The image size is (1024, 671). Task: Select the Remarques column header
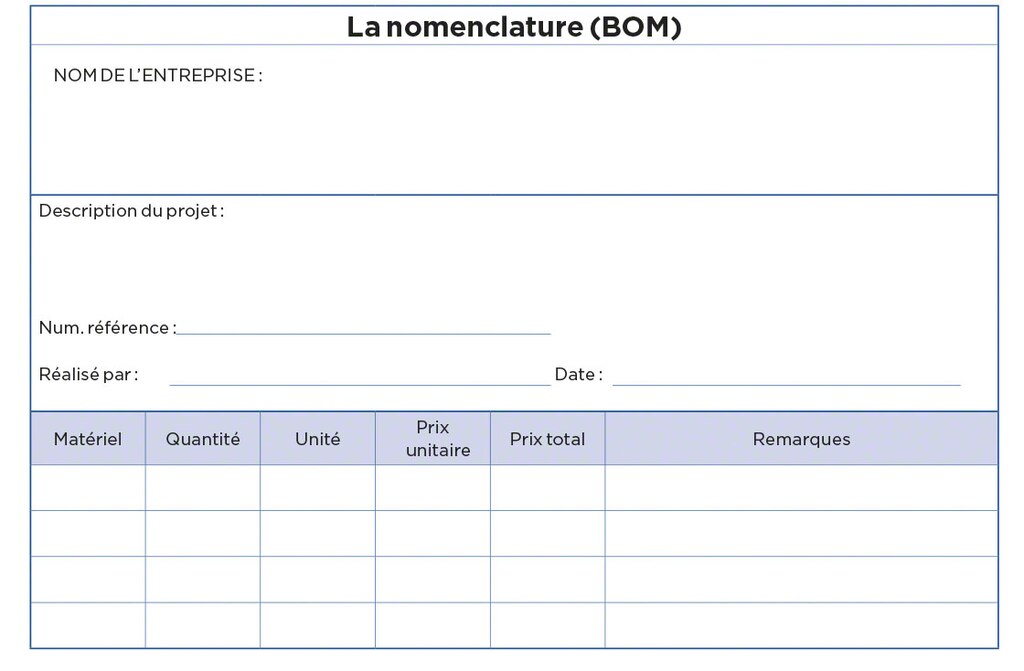[801, 439]
